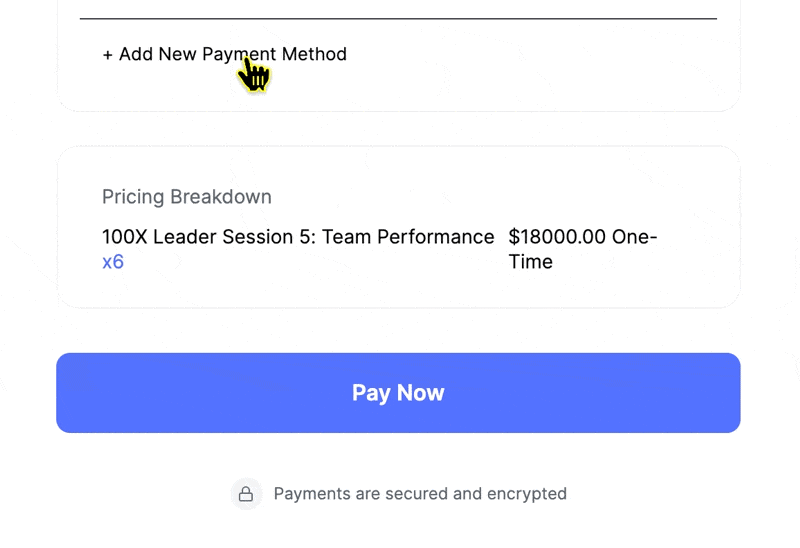Viewport: 800px width, 548px height.
Task: Click the word Breakdown in the pricing heading
Action: point(220,196)
